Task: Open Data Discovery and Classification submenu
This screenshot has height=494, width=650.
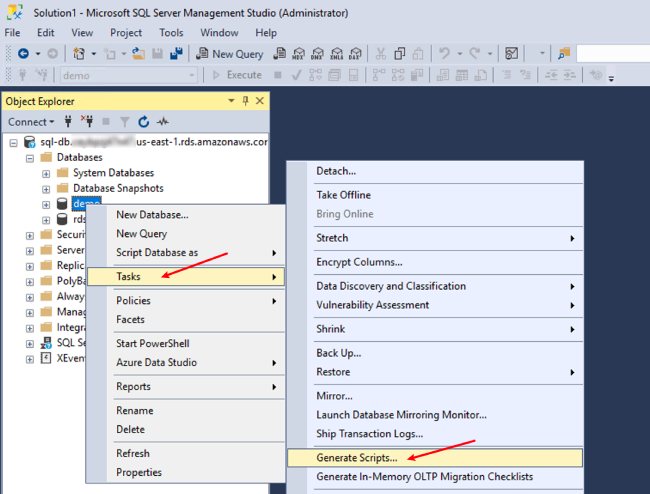Action: [435, 286]
